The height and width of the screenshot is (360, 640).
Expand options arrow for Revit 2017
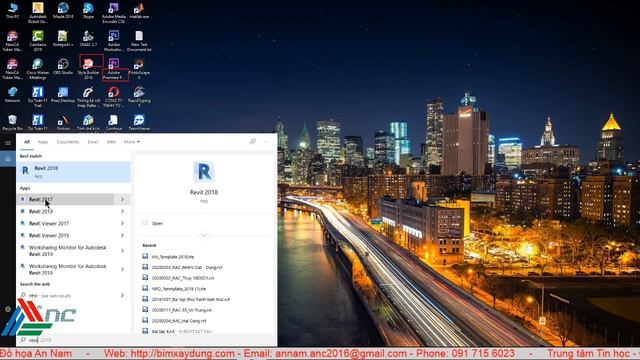tap(122, 199)
